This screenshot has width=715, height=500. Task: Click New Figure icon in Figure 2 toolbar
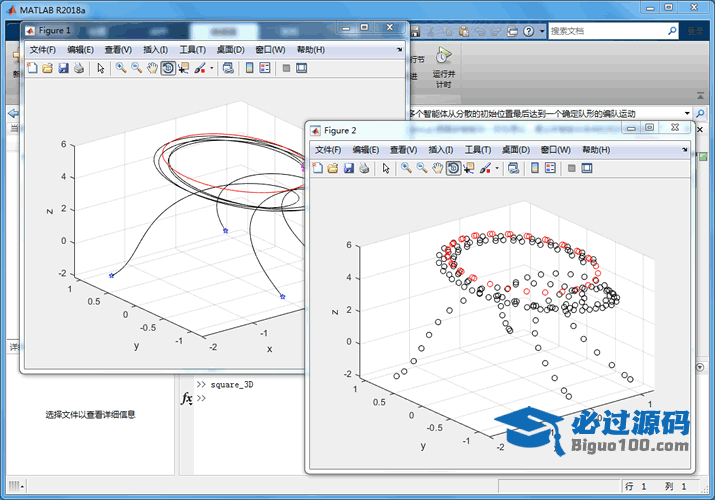click(317, 168)
